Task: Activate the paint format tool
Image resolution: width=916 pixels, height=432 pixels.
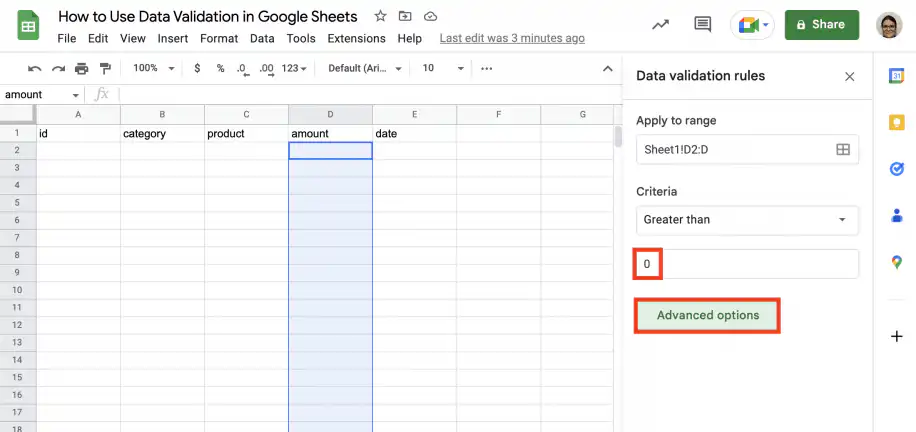Action: click(105, 68)
